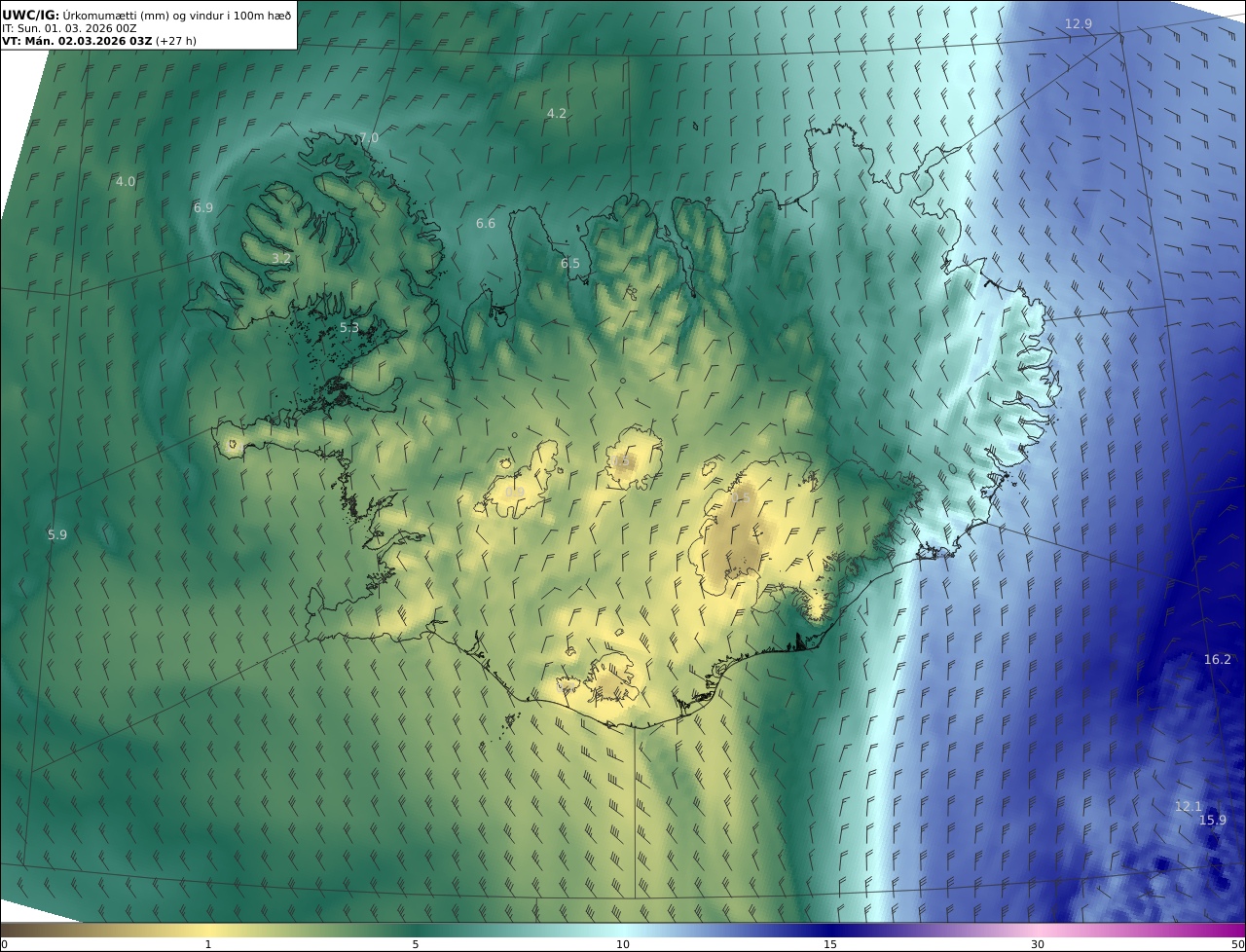Click the valid time line 'VT: Mán. 02.03.2026 03Z'

click(x=77, y=42)
